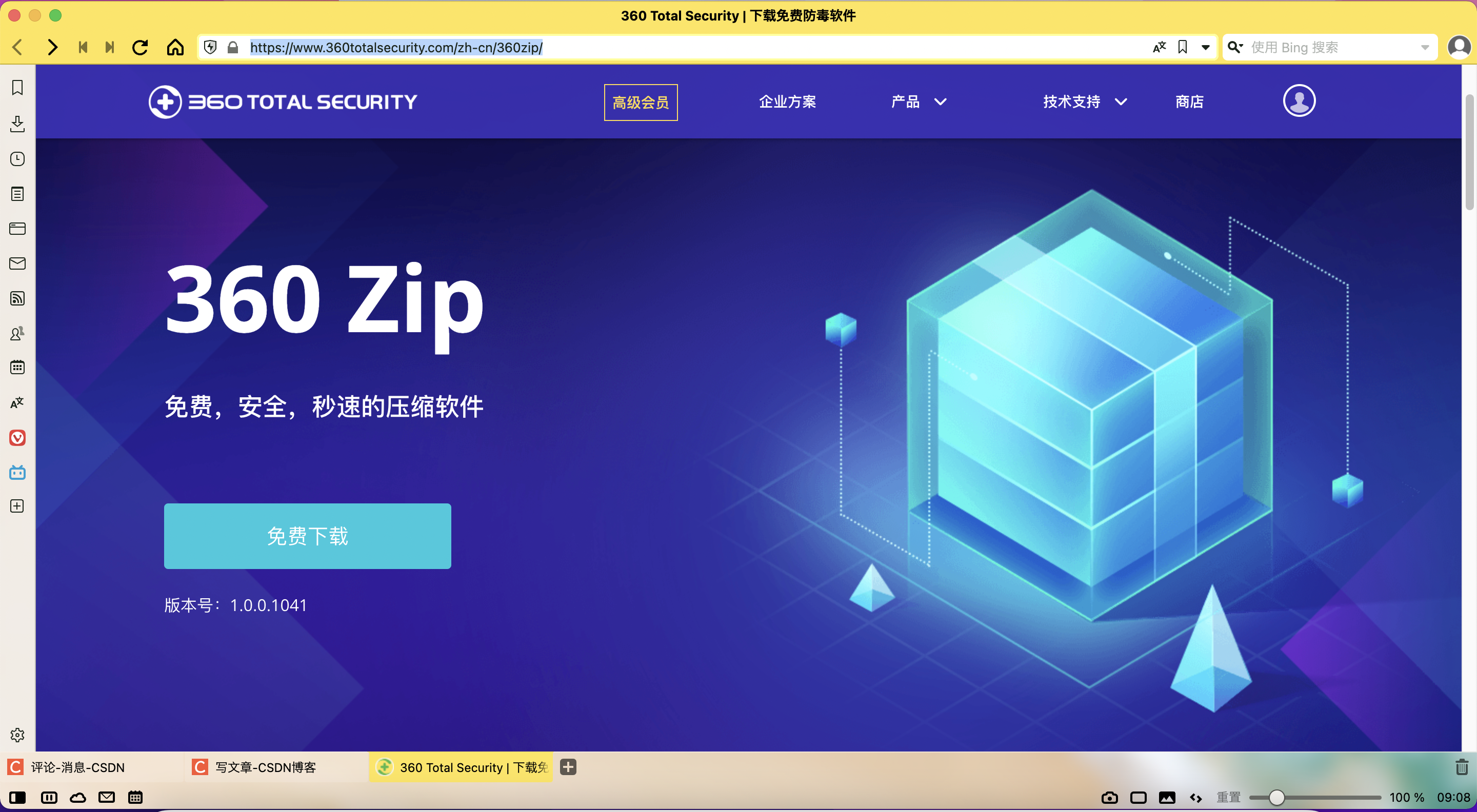Open the History panel in the sidebar
1477x812 pixels.
coord(17,159)
